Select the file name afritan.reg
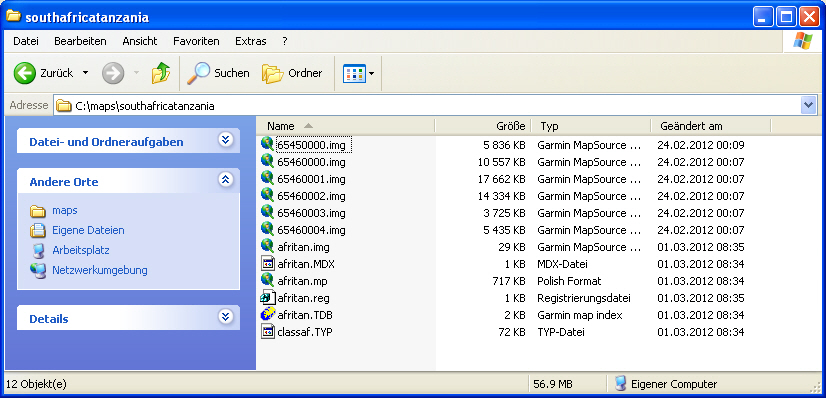Image resolution: width=826 pixels, height=398 pixels. (303, 298)
